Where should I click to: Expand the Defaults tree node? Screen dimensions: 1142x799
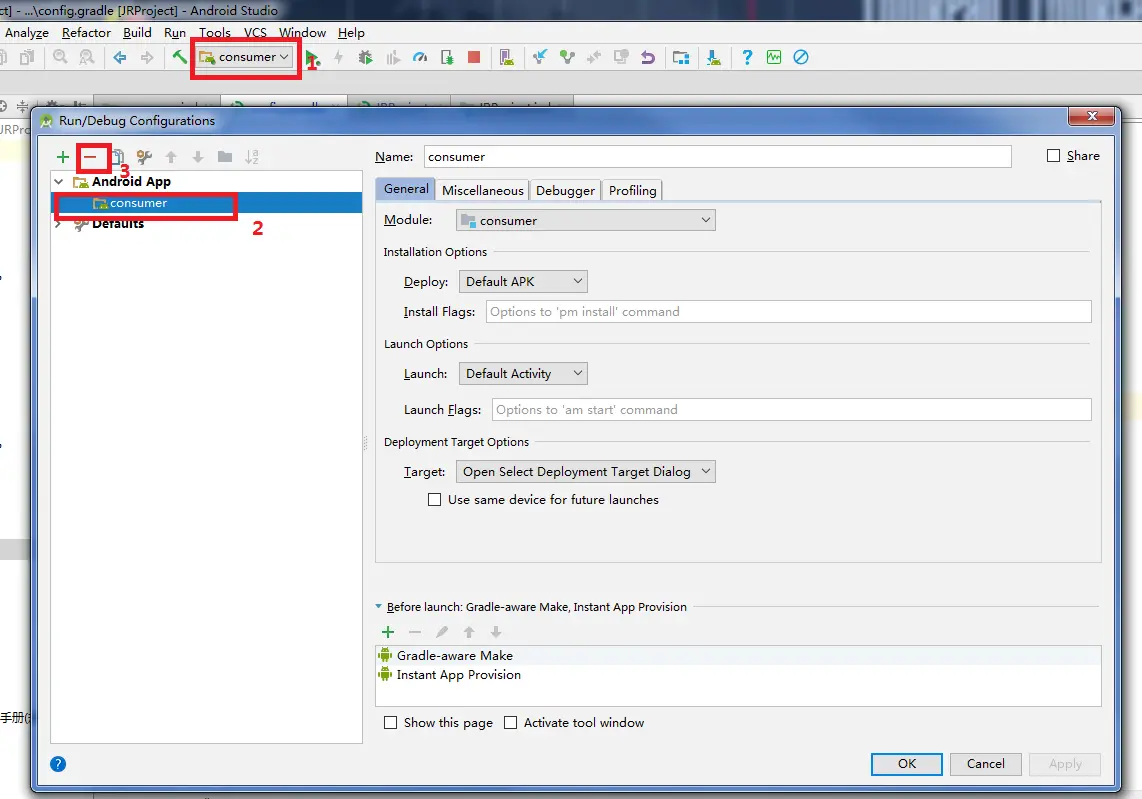58,224
